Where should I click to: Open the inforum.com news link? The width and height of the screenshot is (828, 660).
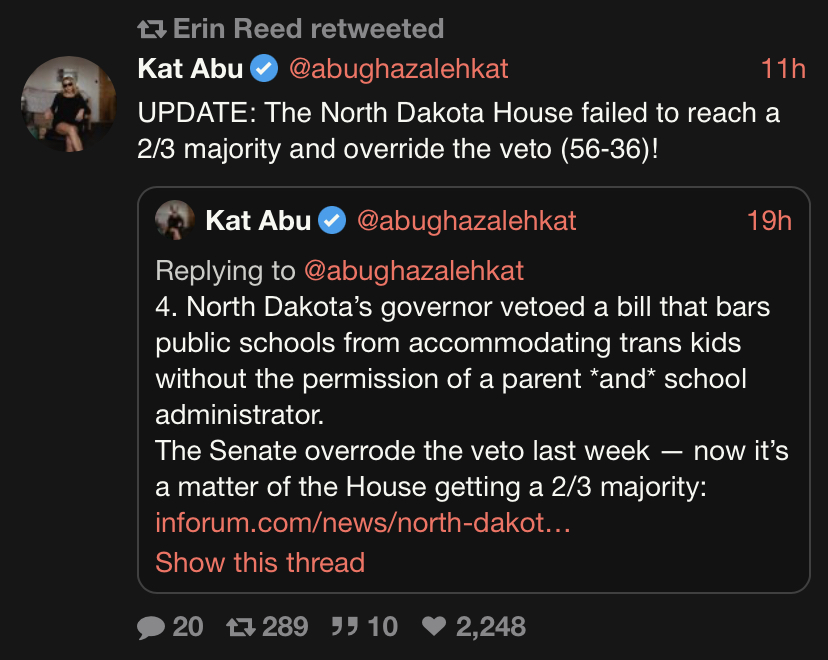pyautogui.click(x=362, y=522)
